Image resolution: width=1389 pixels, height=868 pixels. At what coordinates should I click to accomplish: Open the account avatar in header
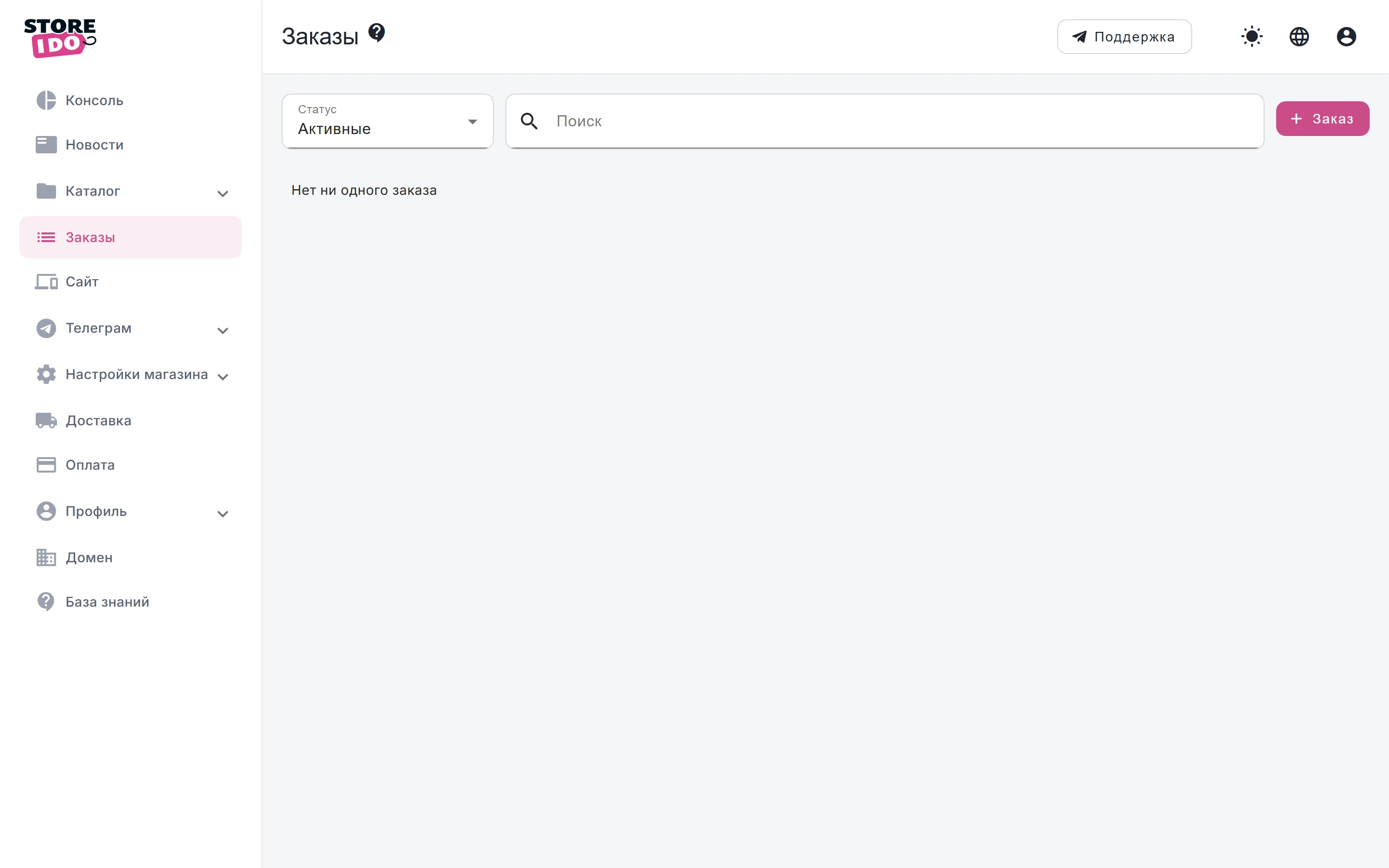click(x=1346, y=37)
